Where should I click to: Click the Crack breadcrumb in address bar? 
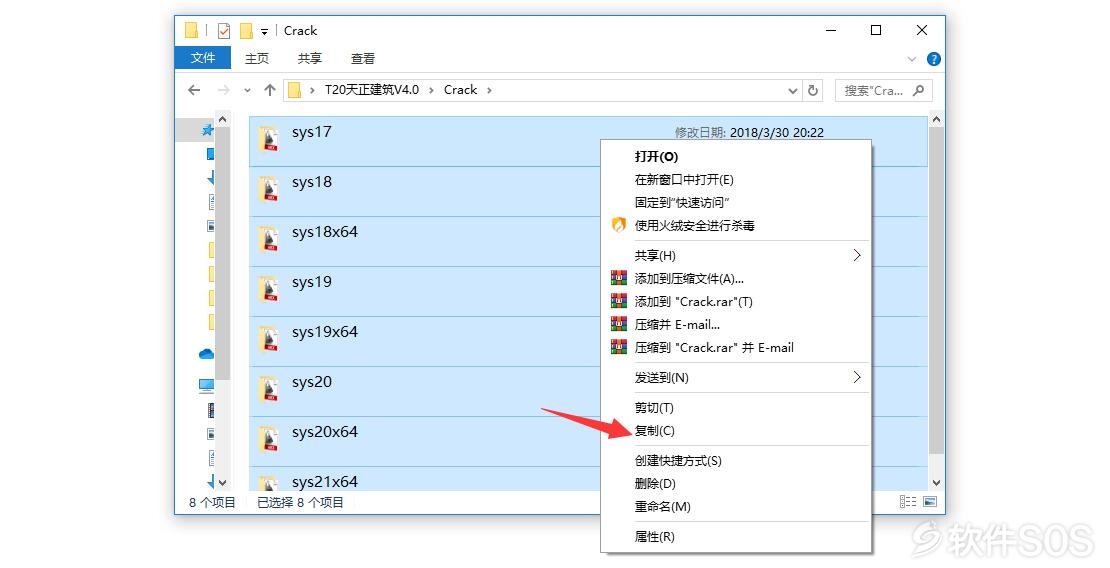coord(460,90)
